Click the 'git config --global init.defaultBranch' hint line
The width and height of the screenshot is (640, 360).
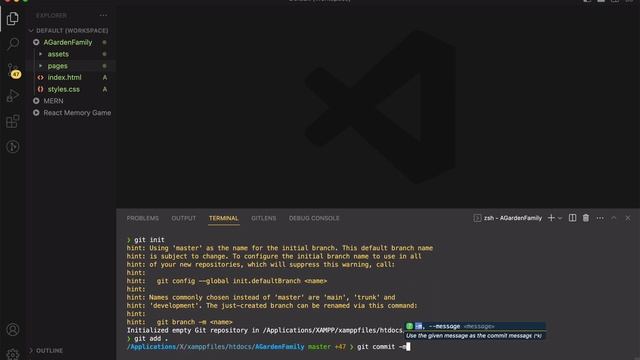[227, 281]
